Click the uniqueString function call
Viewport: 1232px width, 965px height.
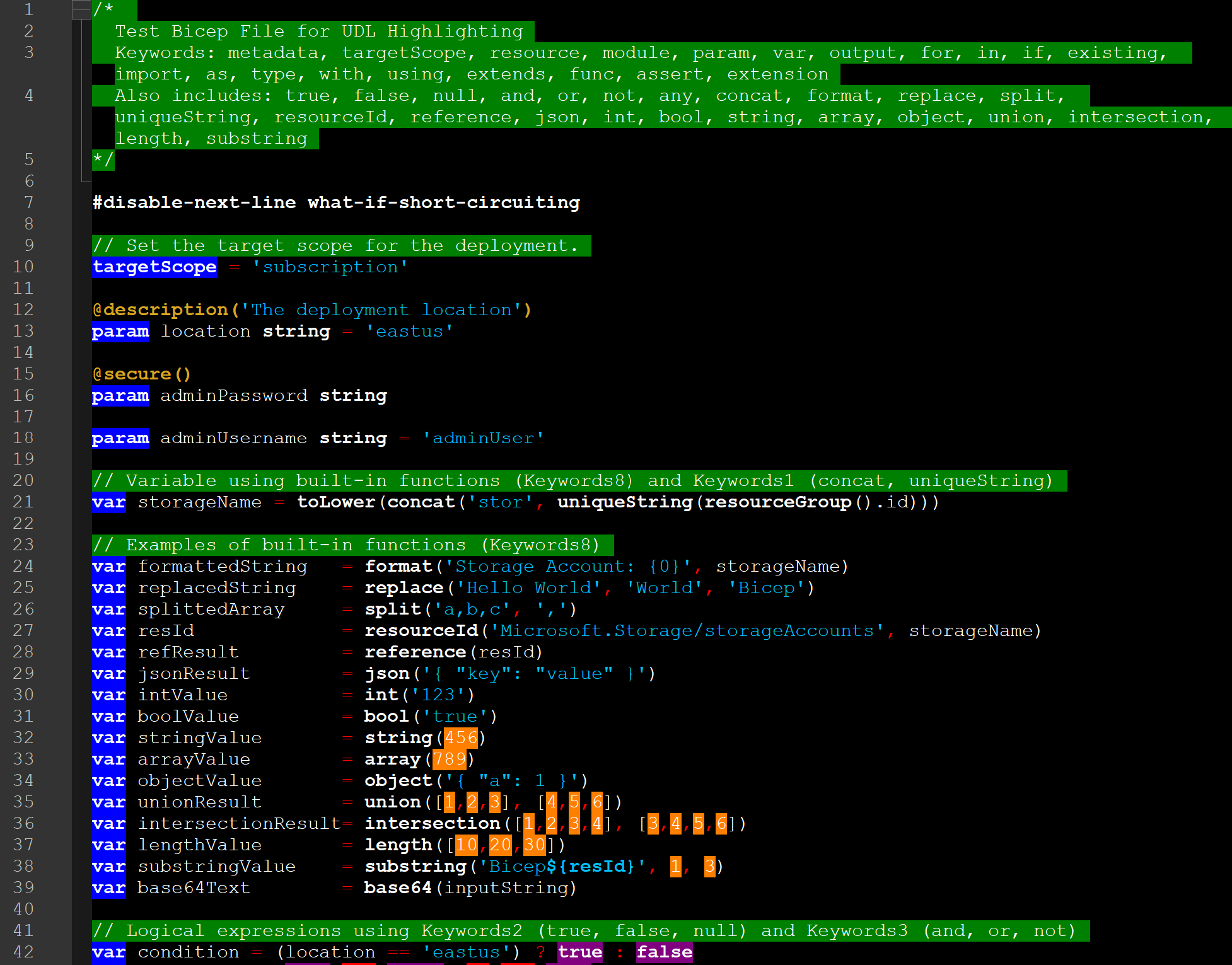click(625, 502)
